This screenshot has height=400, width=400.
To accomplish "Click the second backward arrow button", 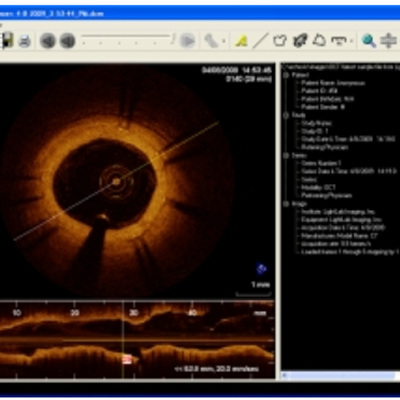I will tap(67, 41).
